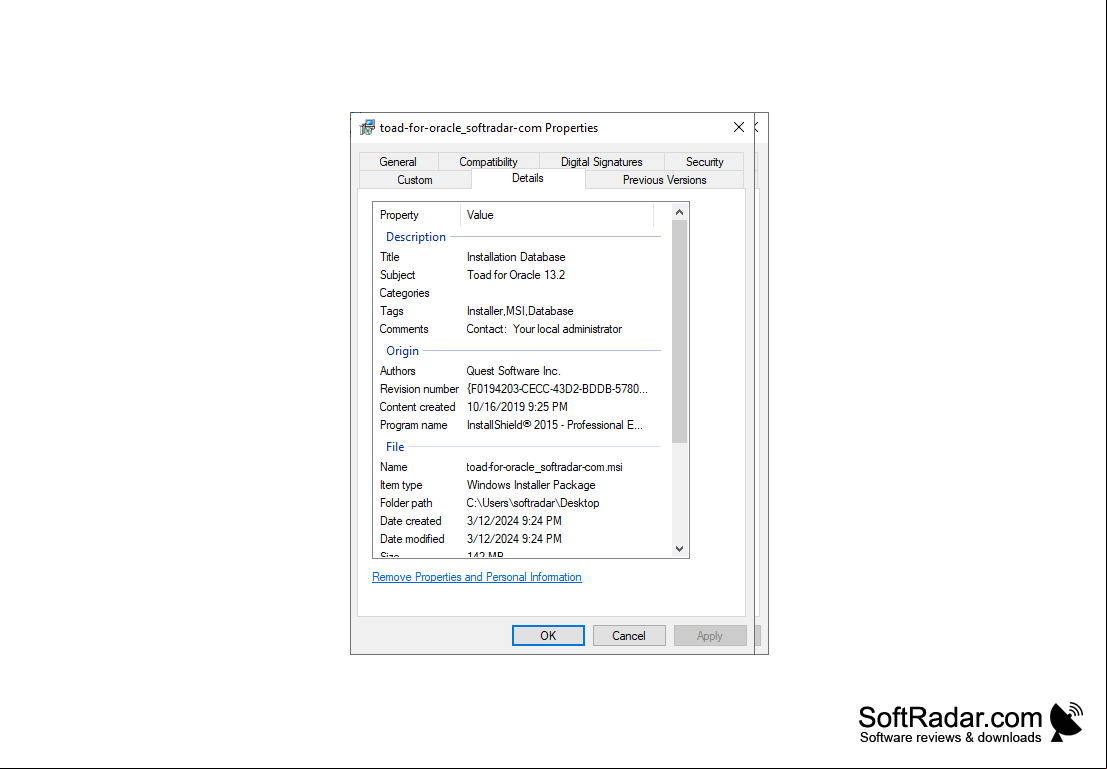The width and height of the screenshot is (1107, 769).
Task: Select the Content created value 10/16/2019 9:25 PM
Action: click(x=517, y=407)
